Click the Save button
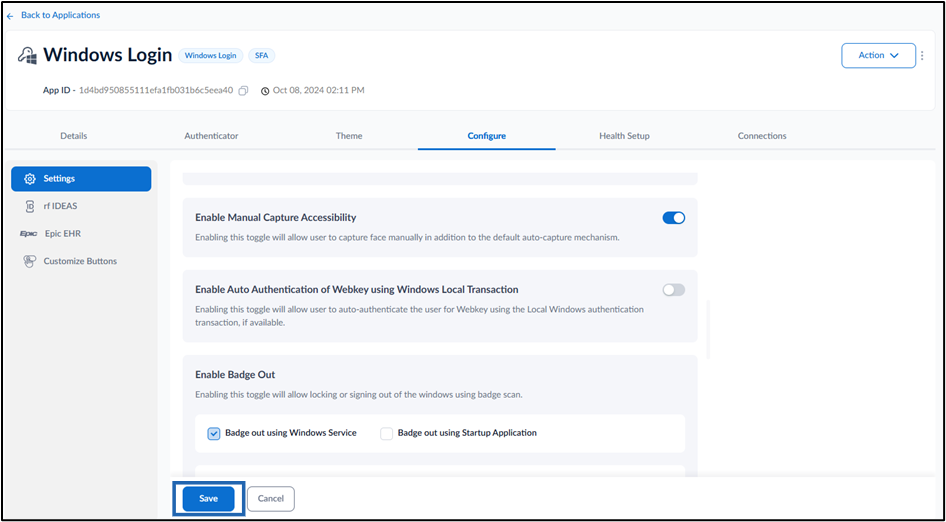 209,499
